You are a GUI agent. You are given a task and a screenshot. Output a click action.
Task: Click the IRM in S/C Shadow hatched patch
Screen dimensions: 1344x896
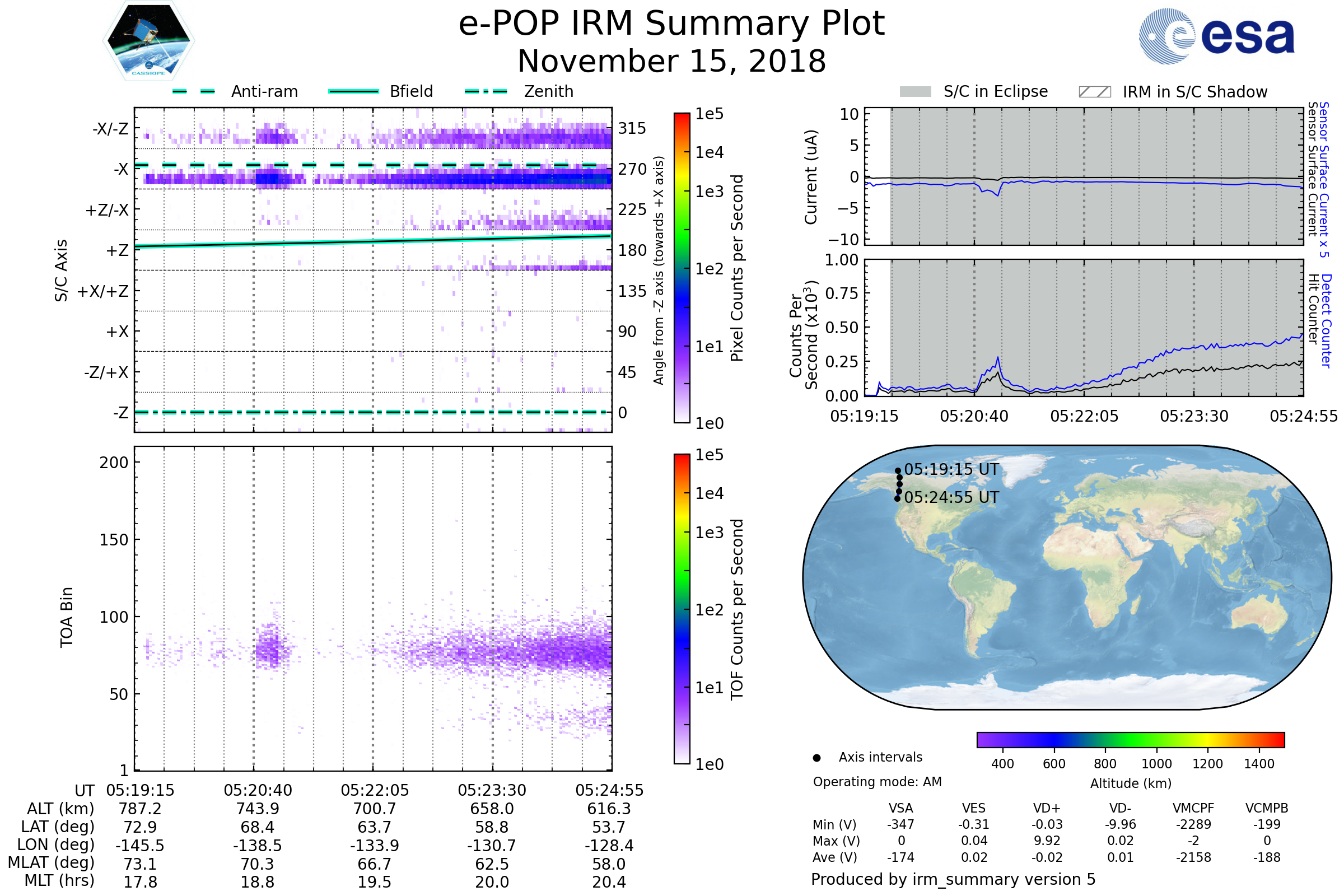1094,92
